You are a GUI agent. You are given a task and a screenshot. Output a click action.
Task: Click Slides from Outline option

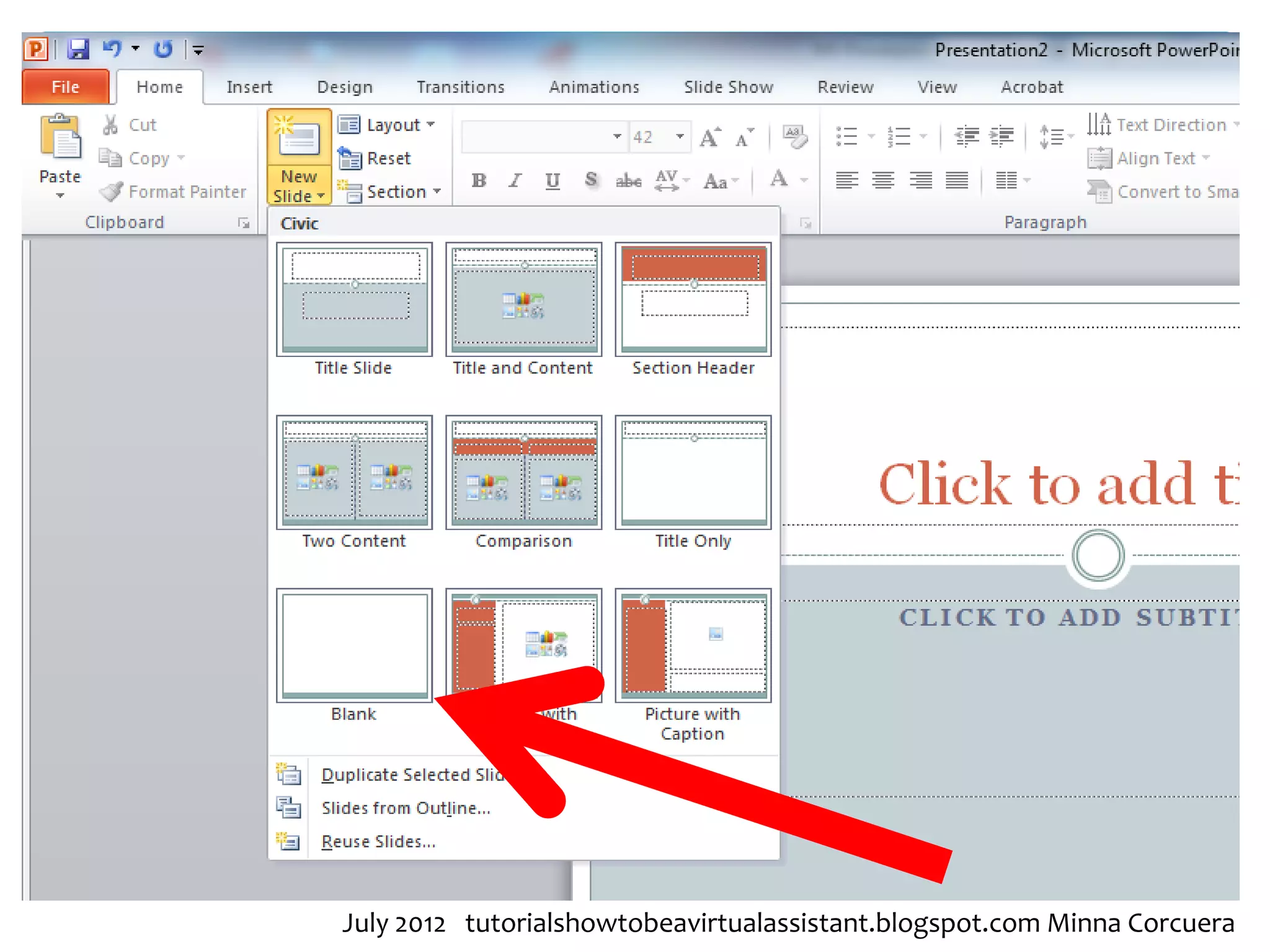[x=406, y=808]
